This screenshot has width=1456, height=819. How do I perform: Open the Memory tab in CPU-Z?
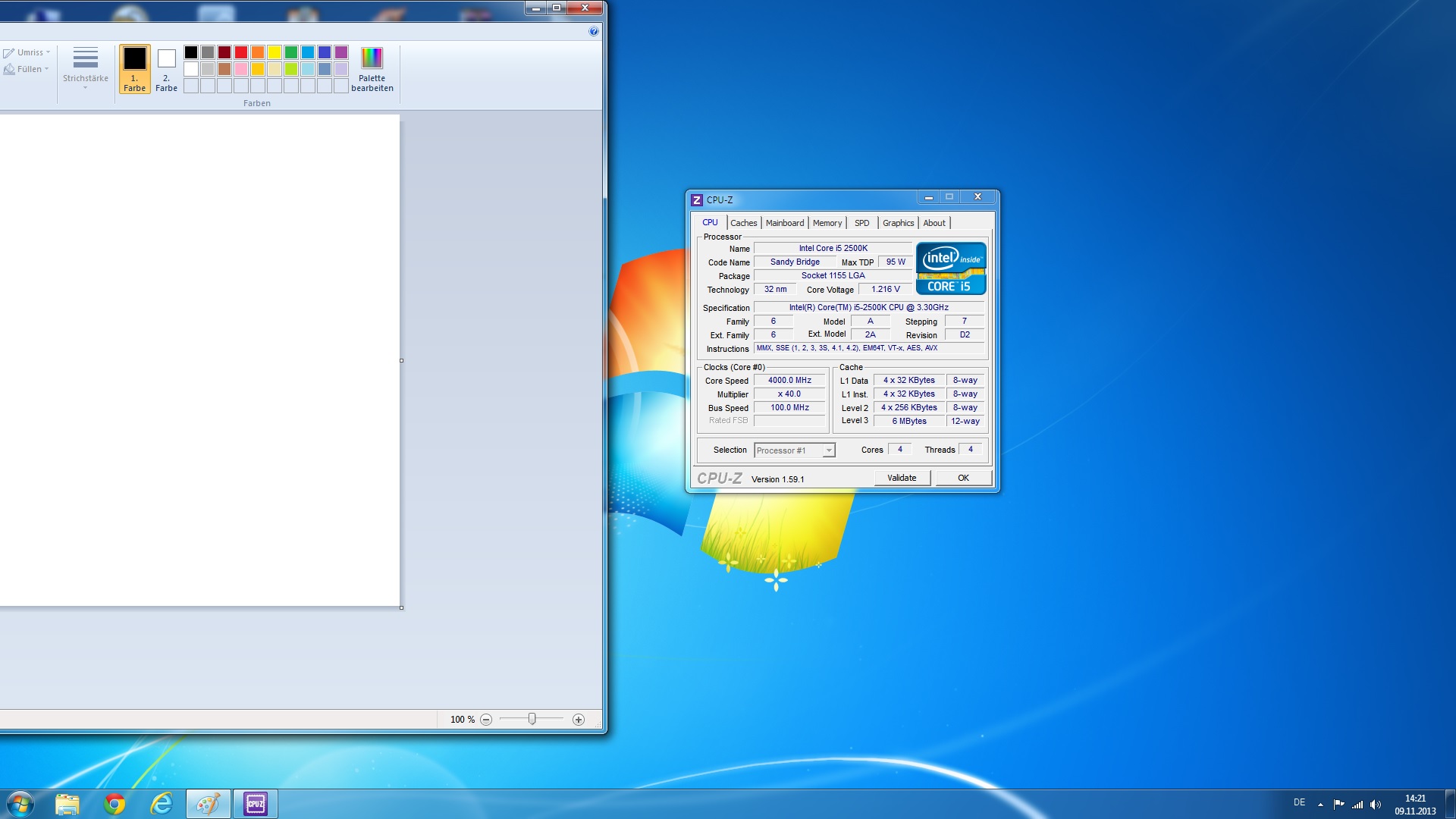pos(827,223)
